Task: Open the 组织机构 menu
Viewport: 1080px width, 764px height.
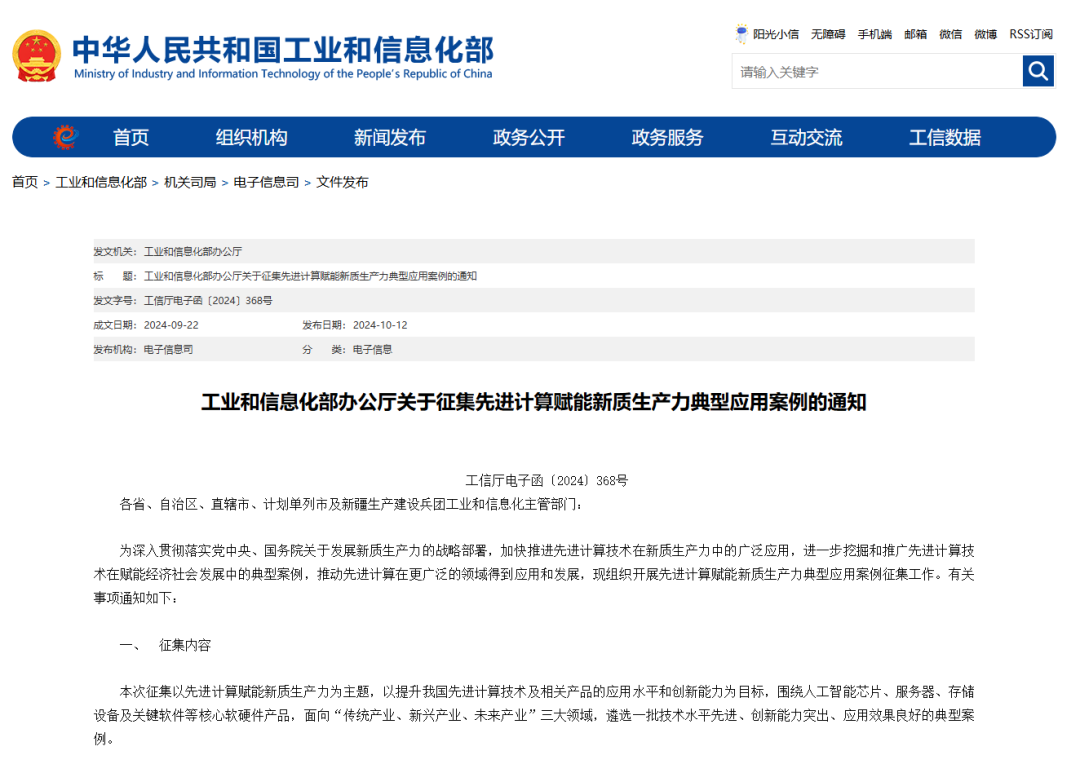Action: [251, 138]
